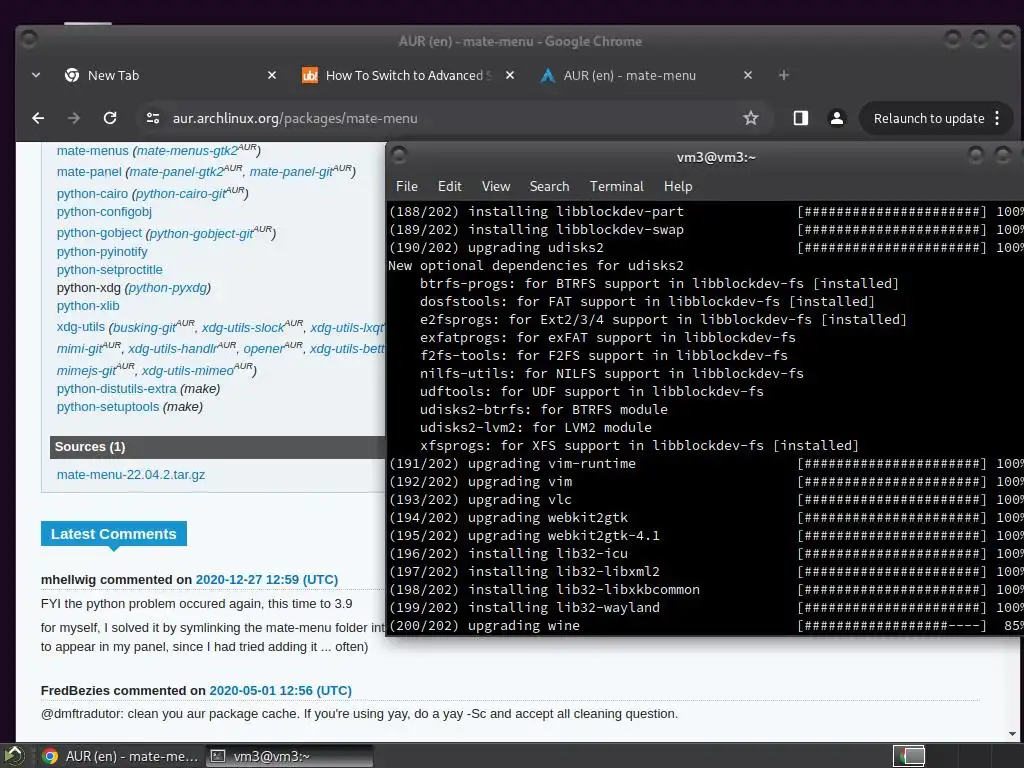Open the python-cairo link
Image resolution: width=1024 pixels, height=768 pixels.
tap(92, 194)
